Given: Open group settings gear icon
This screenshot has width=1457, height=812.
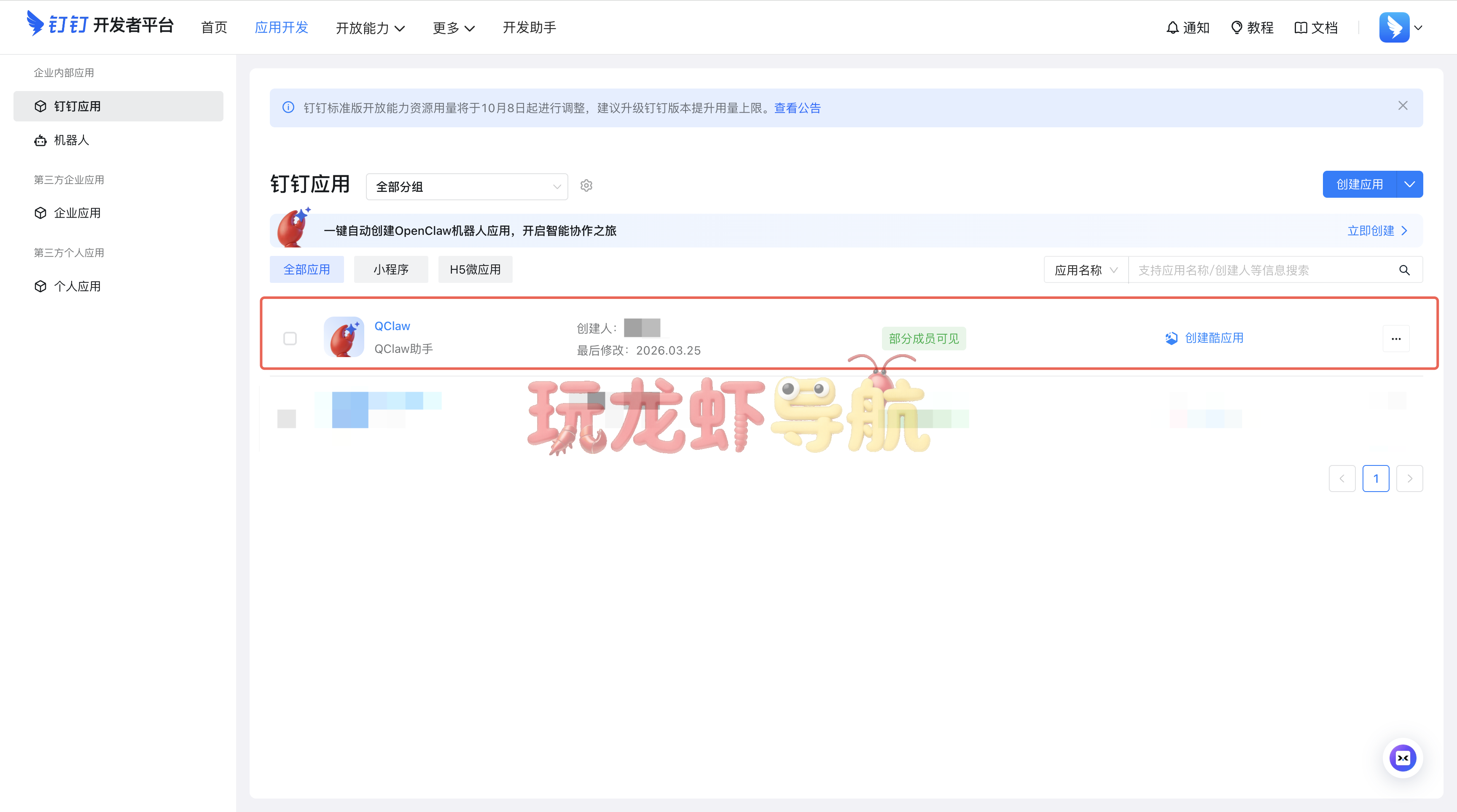Looking at the screenshot, I should coord(586,186).
